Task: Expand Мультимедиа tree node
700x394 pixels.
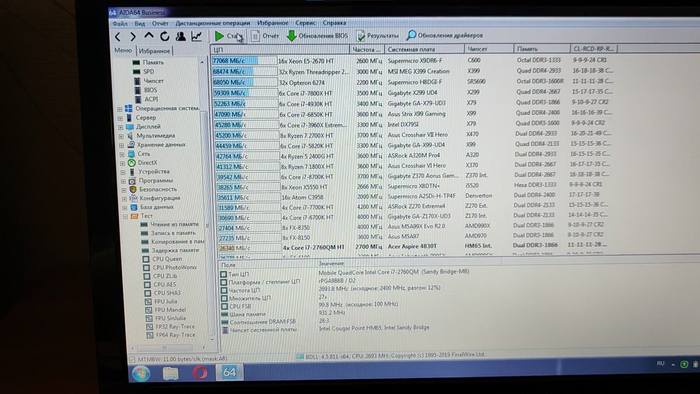Action: pyautogui.click(x=121, y=136)
